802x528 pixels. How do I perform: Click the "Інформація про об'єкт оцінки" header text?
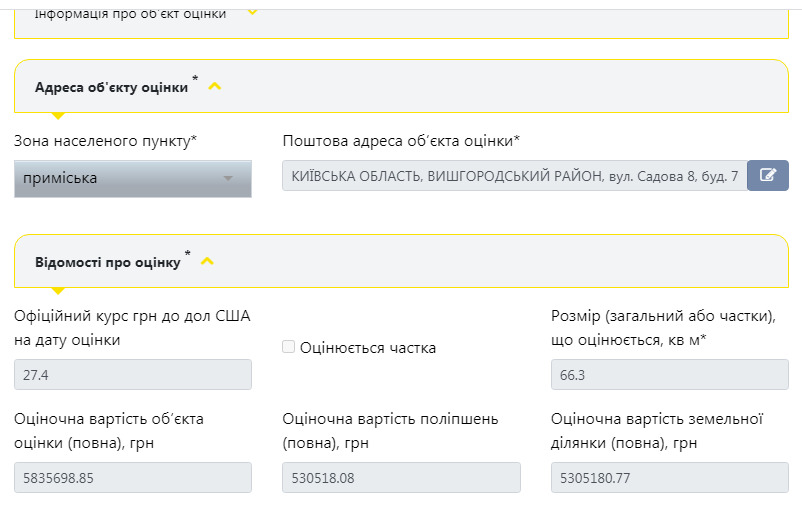tap(130, 14)
